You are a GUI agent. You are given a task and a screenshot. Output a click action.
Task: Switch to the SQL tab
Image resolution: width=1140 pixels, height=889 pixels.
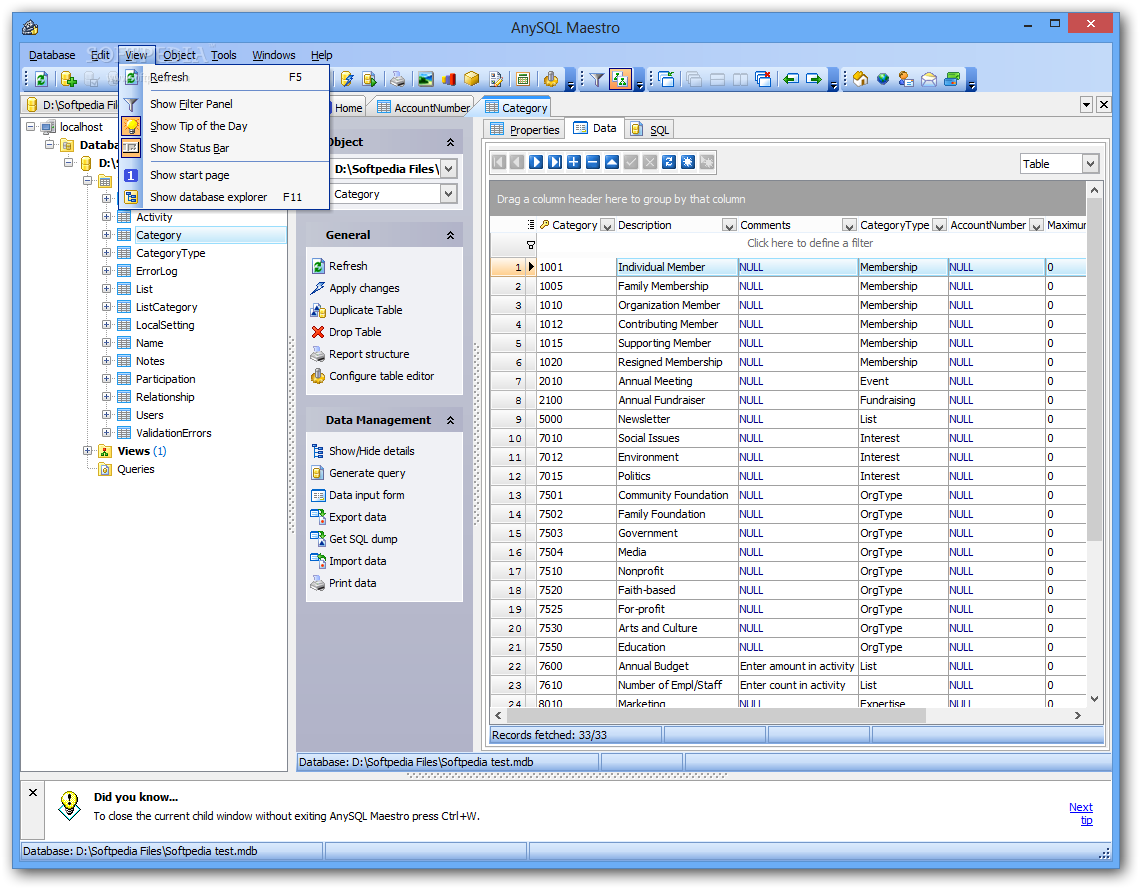[x=650, y=129]
